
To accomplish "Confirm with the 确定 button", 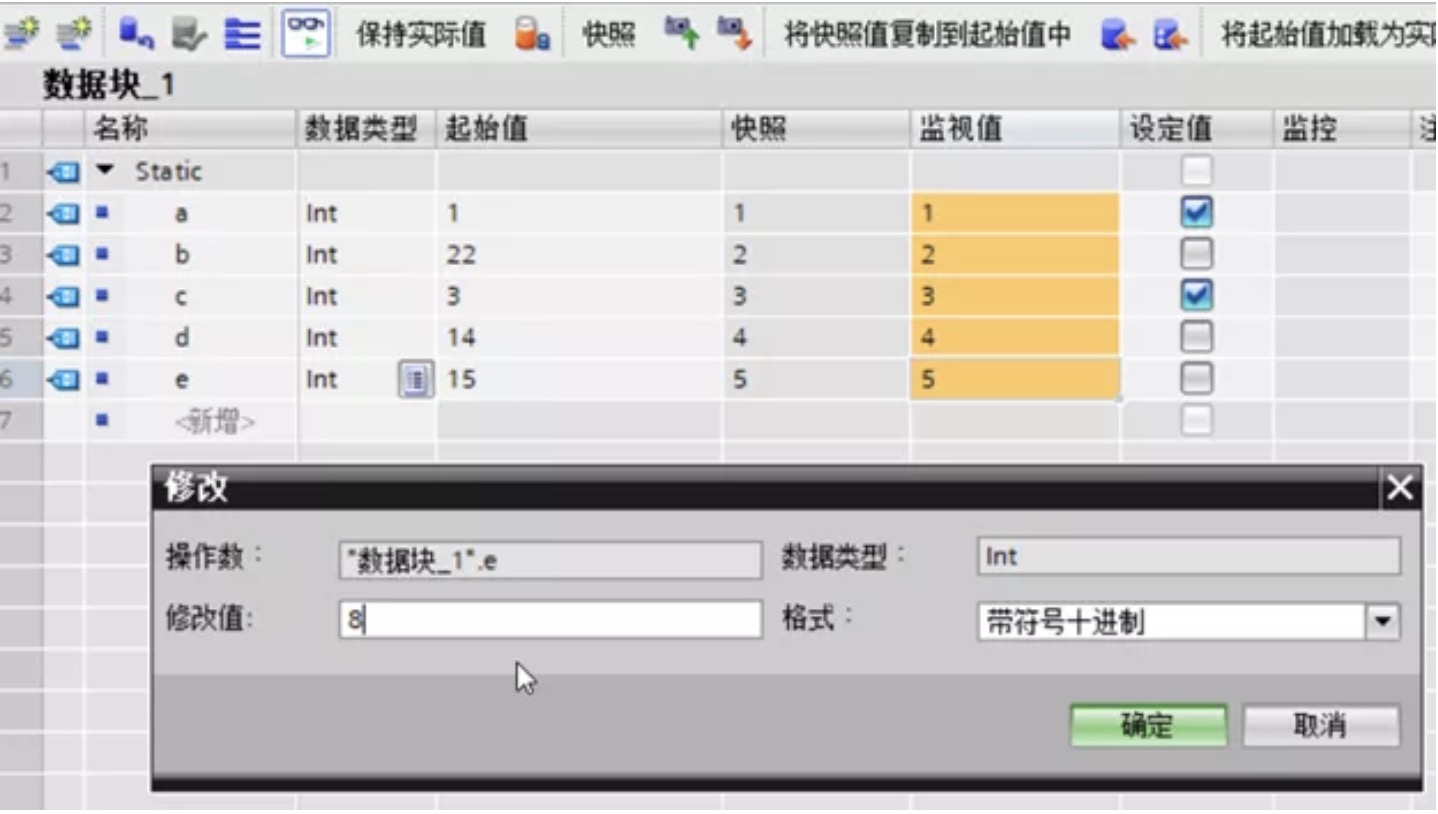I will point(1148,726).
